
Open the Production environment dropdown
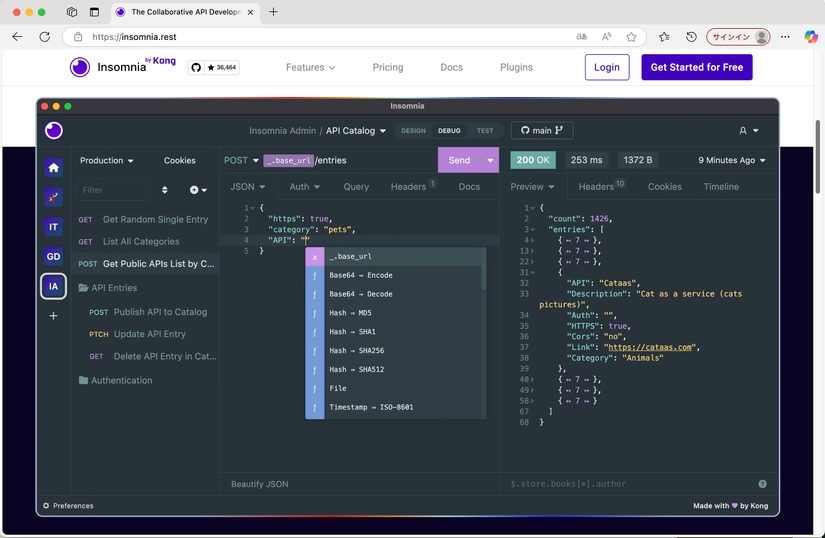point(107,160)
